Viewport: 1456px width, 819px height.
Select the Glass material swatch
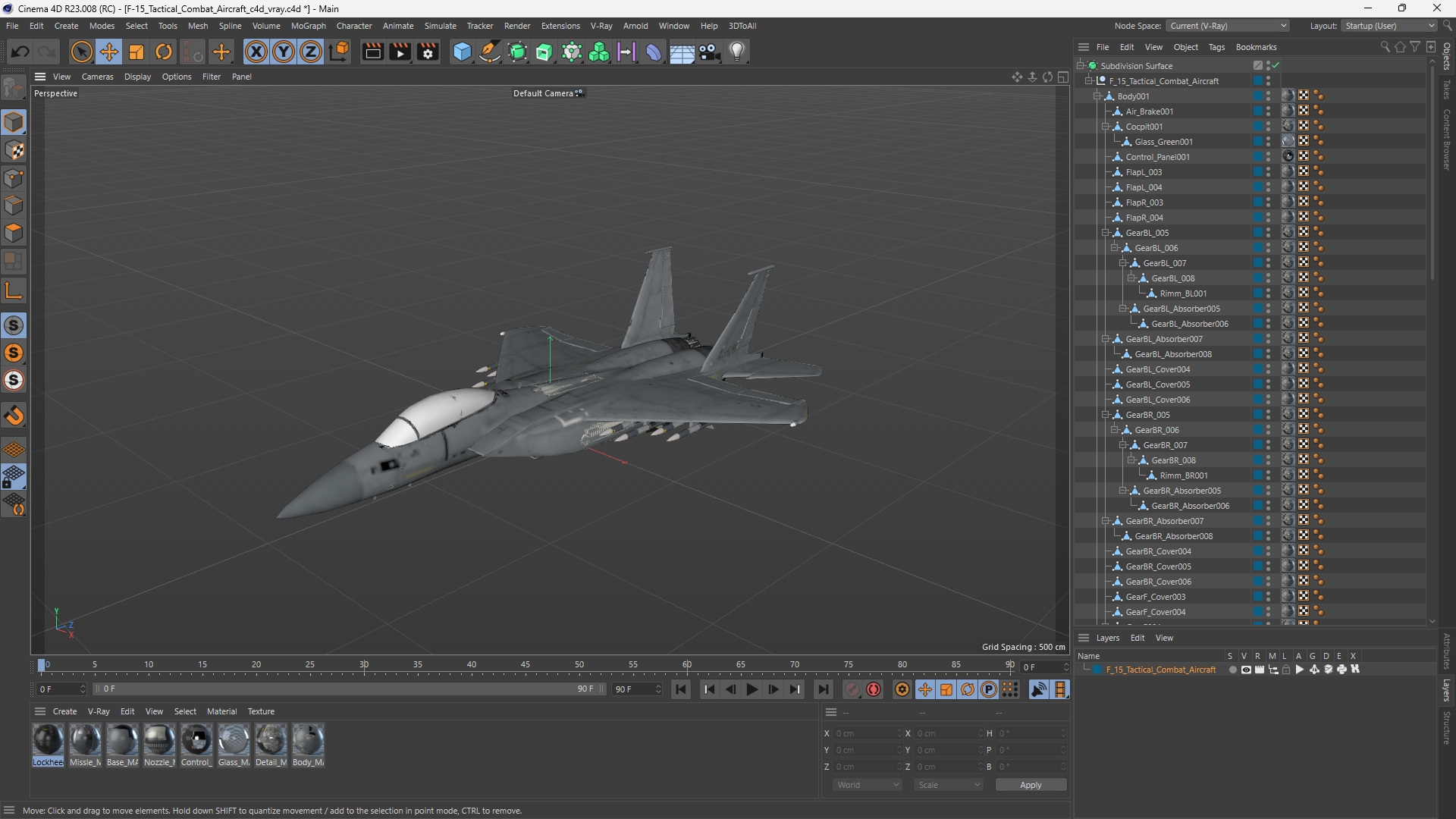coord(234,745)
